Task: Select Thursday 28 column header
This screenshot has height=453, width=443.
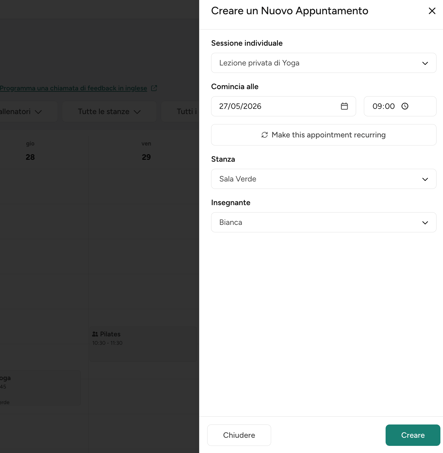Action: point(30,151)
